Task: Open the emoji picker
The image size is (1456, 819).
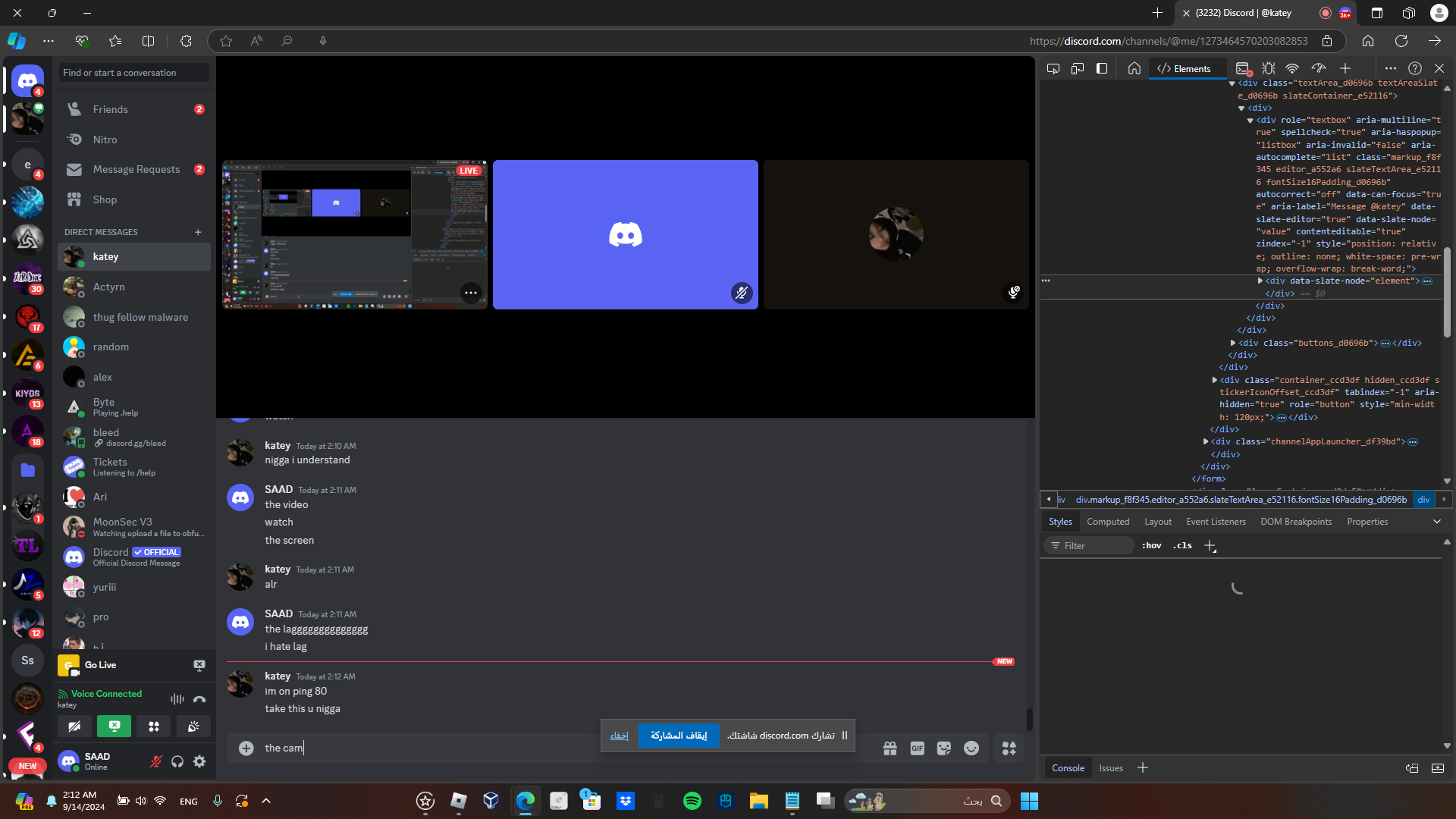Action: (x=971, y=748)
